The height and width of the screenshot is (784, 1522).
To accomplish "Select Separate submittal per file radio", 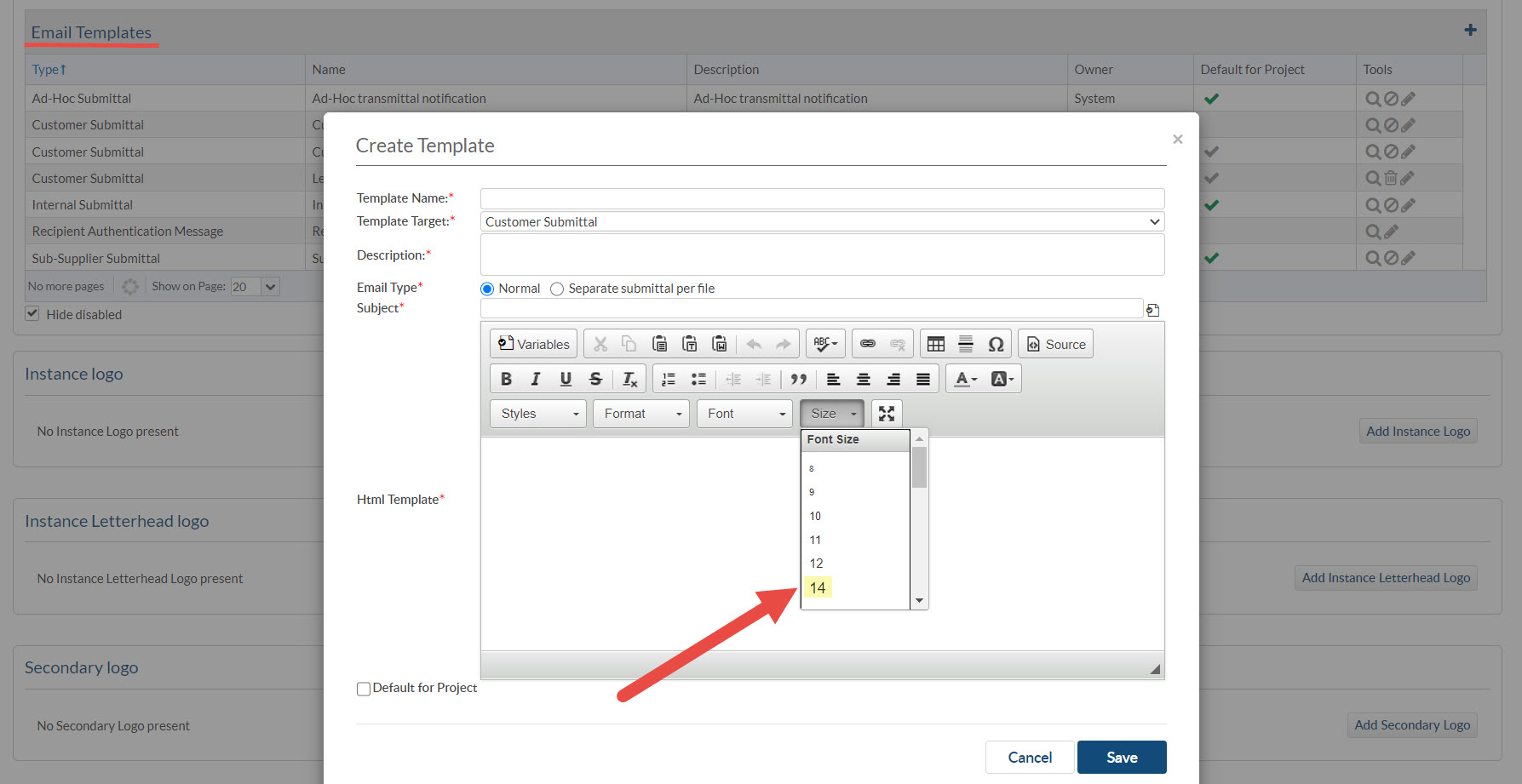I will pos(557,289).
